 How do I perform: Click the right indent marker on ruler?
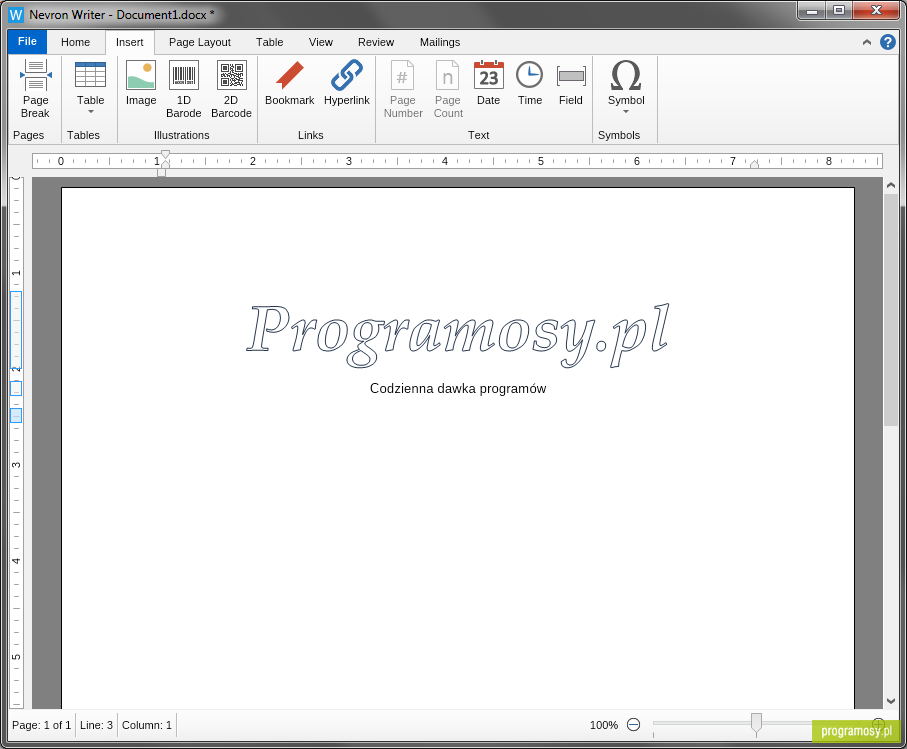pos(754,165)
